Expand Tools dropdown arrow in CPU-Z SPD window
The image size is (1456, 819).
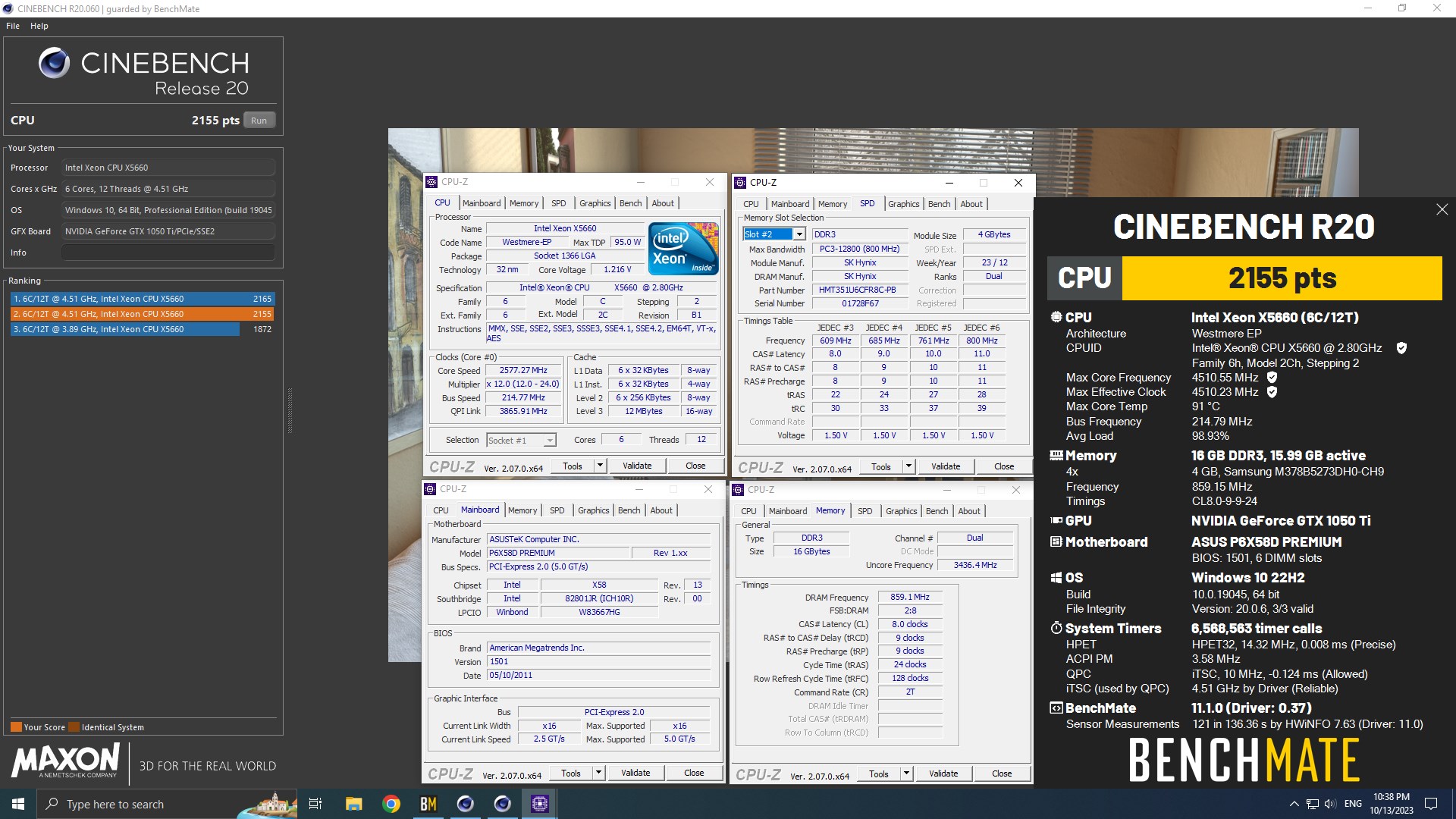coord(908,466)
